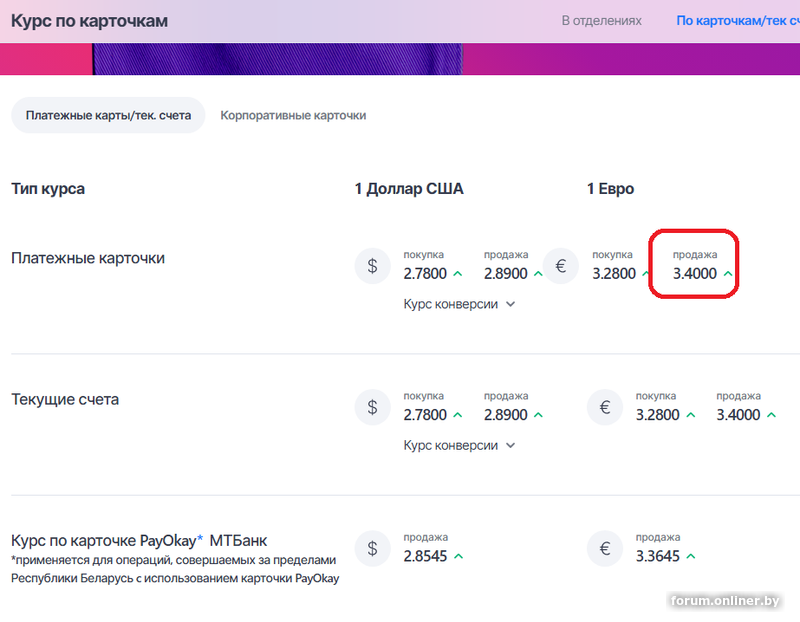Click euro icon in PayOkay rate row
Viewport: 800px width, 622px height.
pos(605,549)
